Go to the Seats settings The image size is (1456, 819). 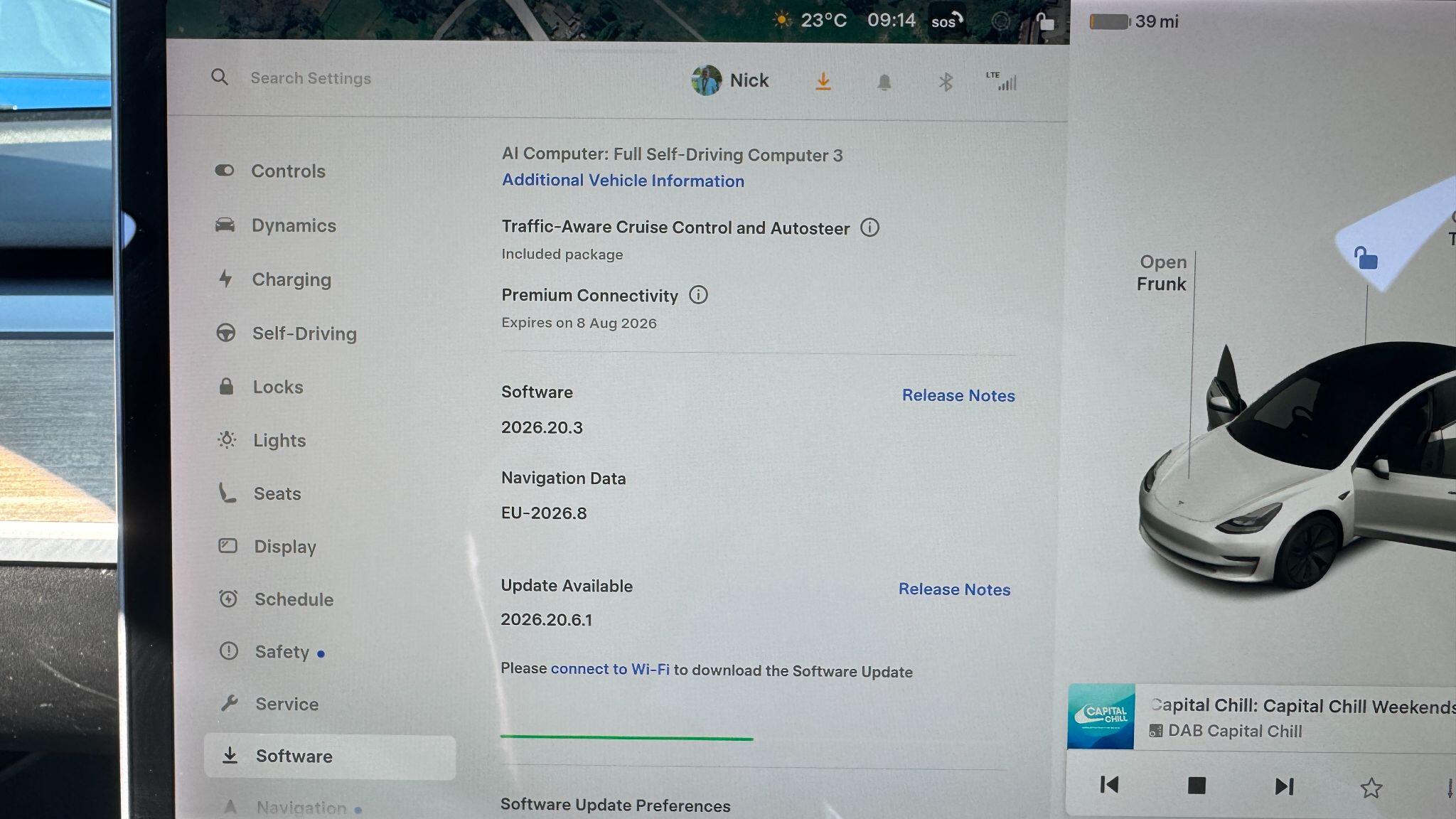click(x=259, y=493)
